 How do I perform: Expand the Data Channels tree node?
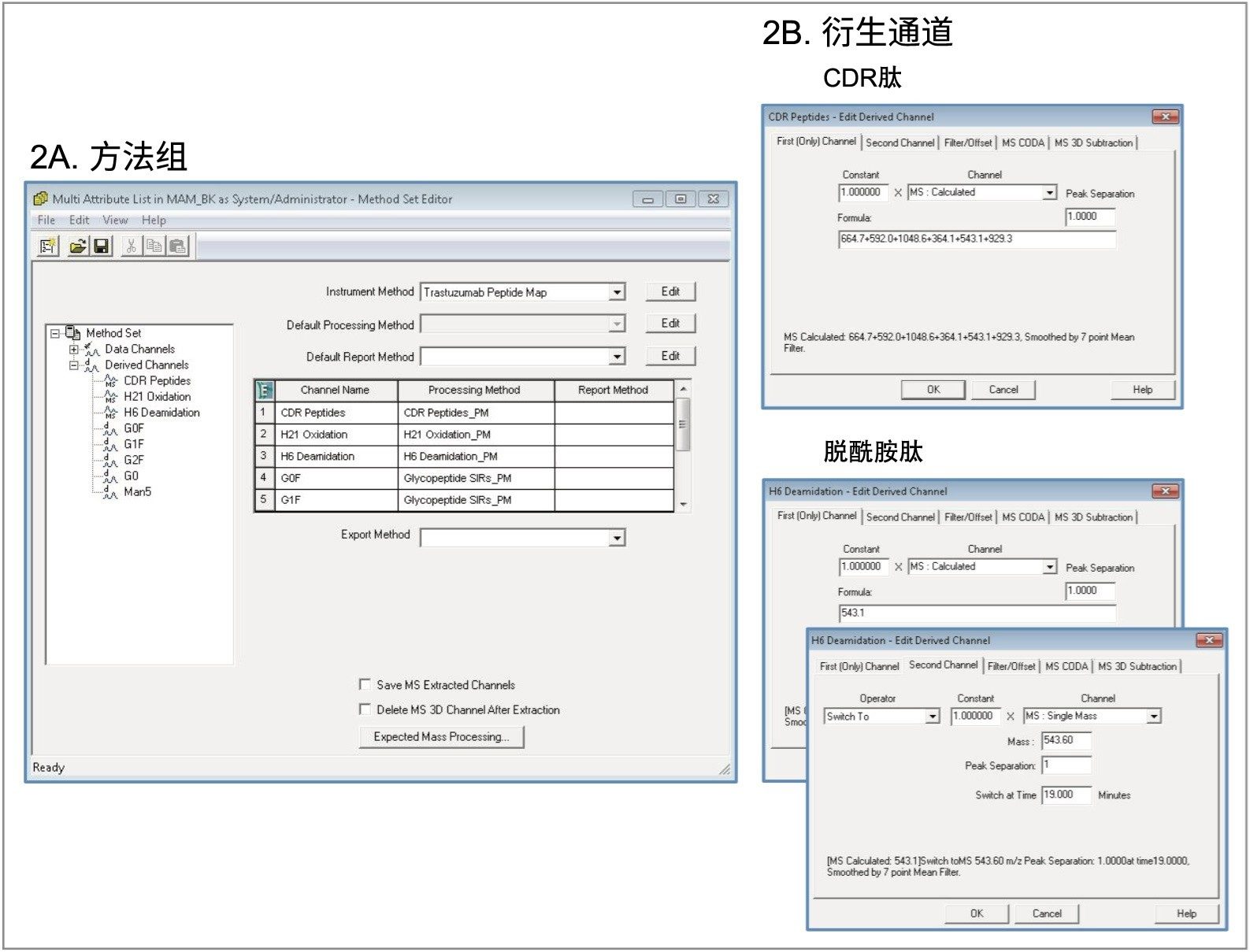coord(73,349)
